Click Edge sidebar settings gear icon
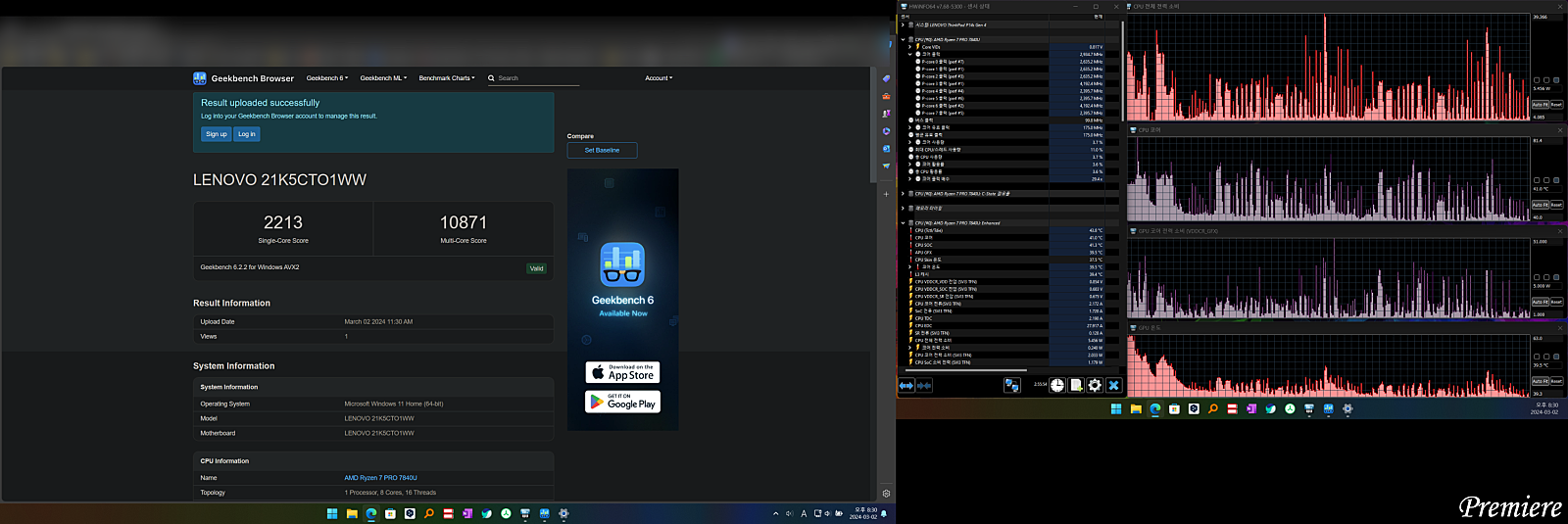 (x=886, y=494)
